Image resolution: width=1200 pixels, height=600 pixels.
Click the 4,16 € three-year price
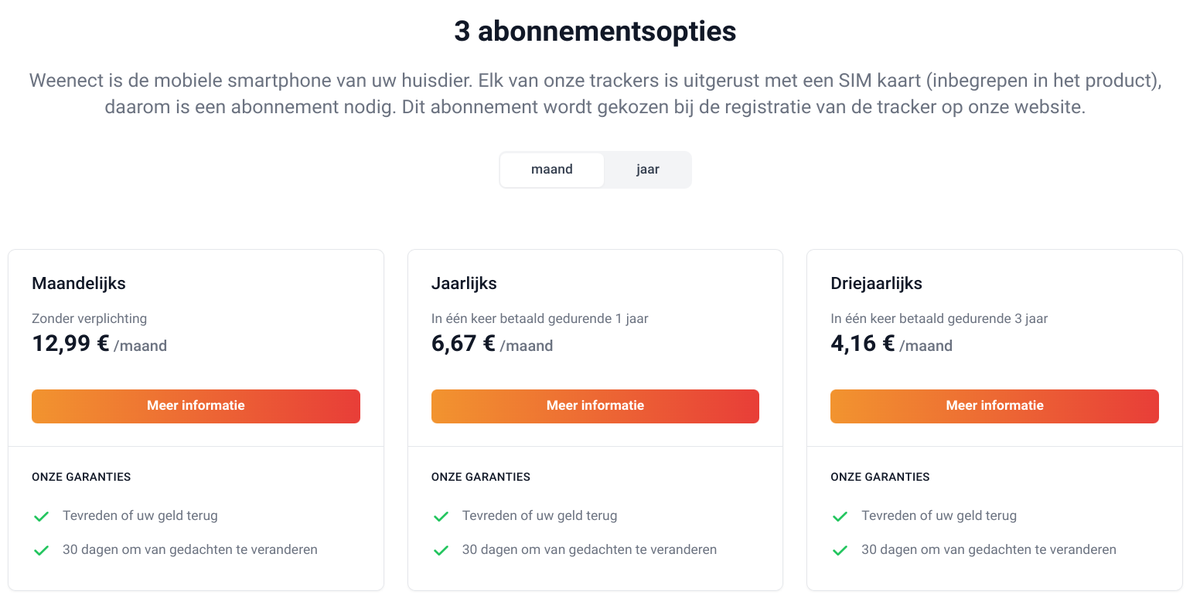[862, 344]
